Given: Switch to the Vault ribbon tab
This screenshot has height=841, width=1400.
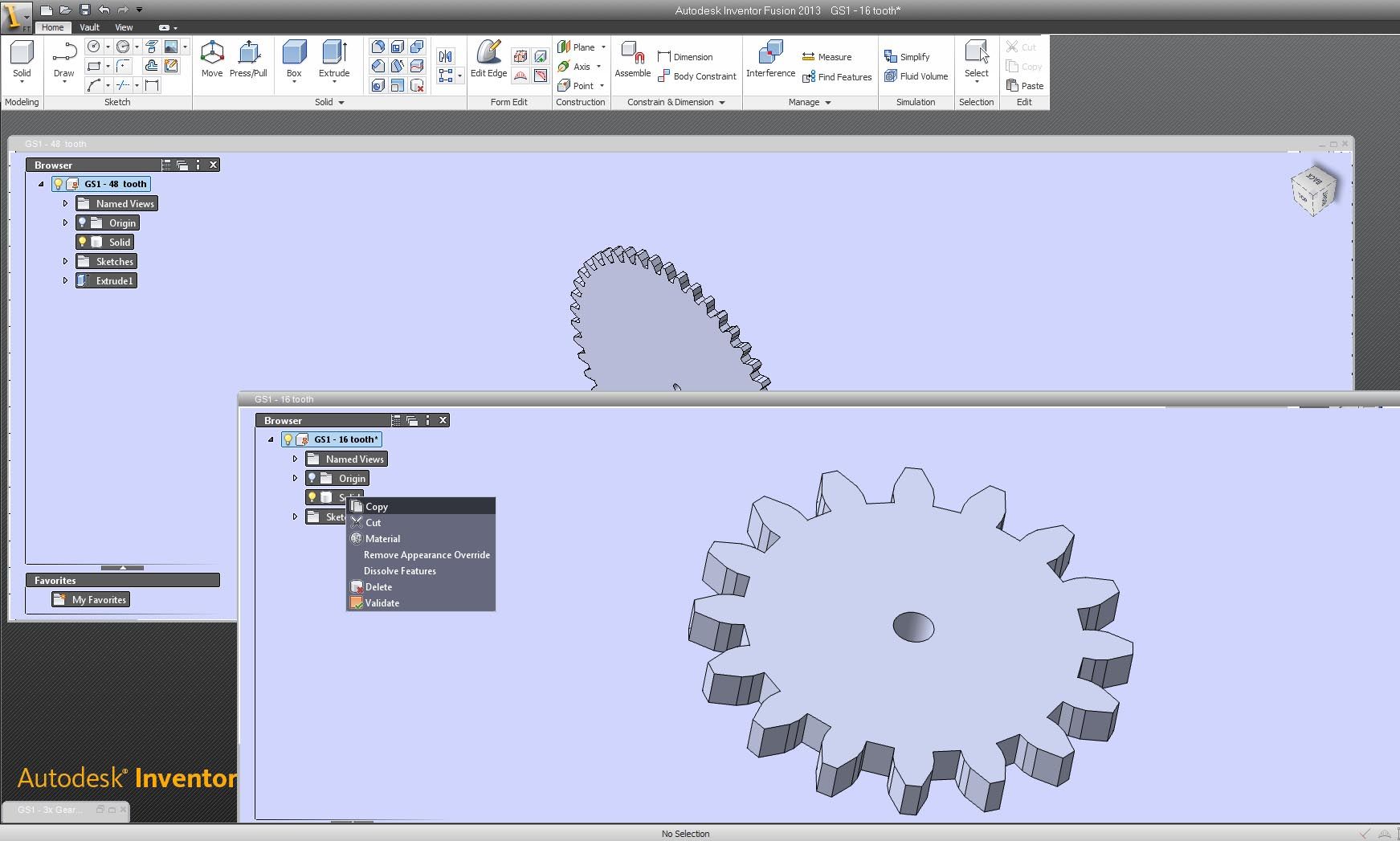Looking at the screenshot, I should pyautogui.click(x=88, y=27).
